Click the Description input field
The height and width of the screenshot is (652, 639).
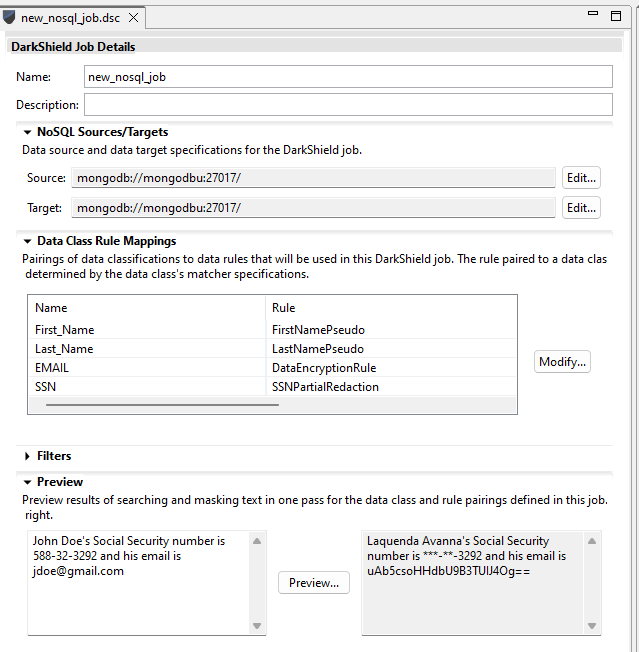(348, 105)
